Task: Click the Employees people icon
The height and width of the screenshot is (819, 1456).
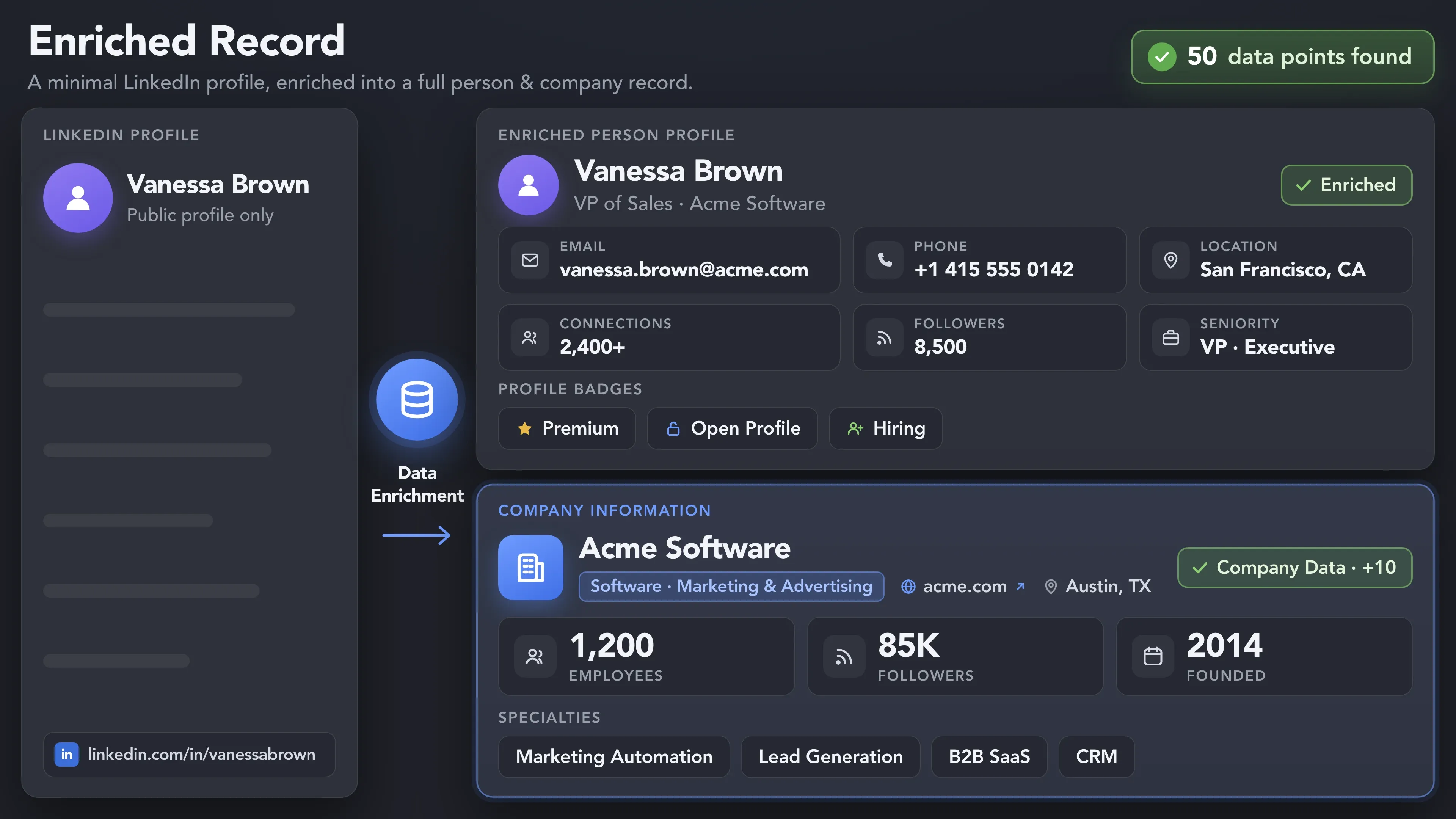Action: [x=535, y=656]
